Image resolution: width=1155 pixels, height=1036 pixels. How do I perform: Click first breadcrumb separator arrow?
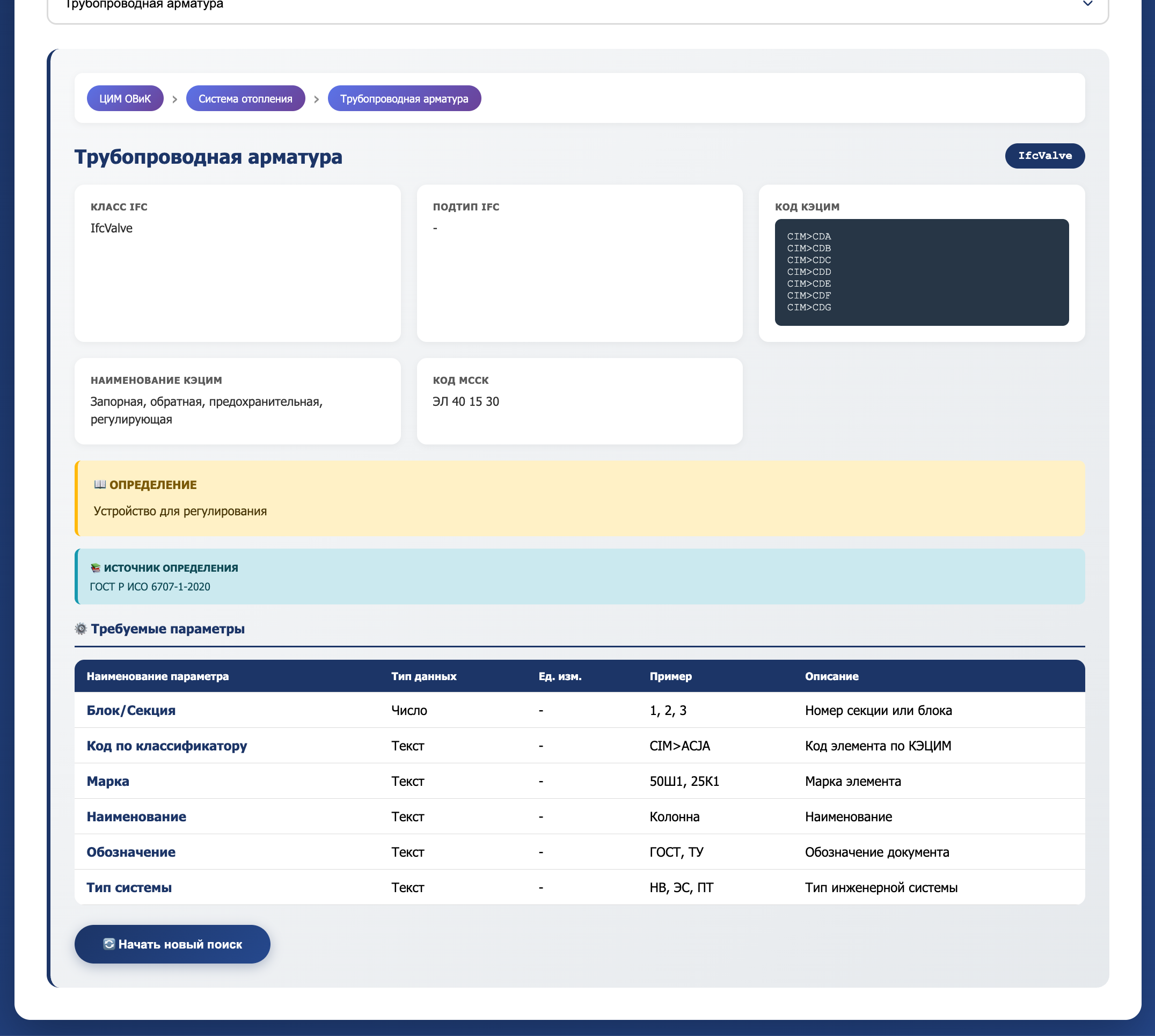pyautogui.click(x=175, y=100)
